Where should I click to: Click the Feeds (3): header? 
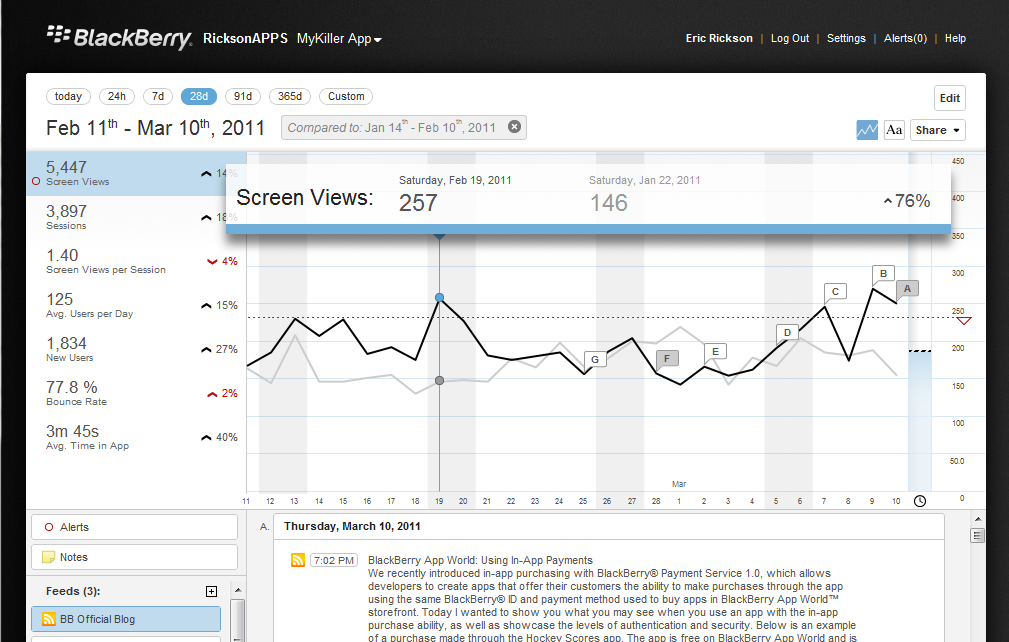(73, 591)
